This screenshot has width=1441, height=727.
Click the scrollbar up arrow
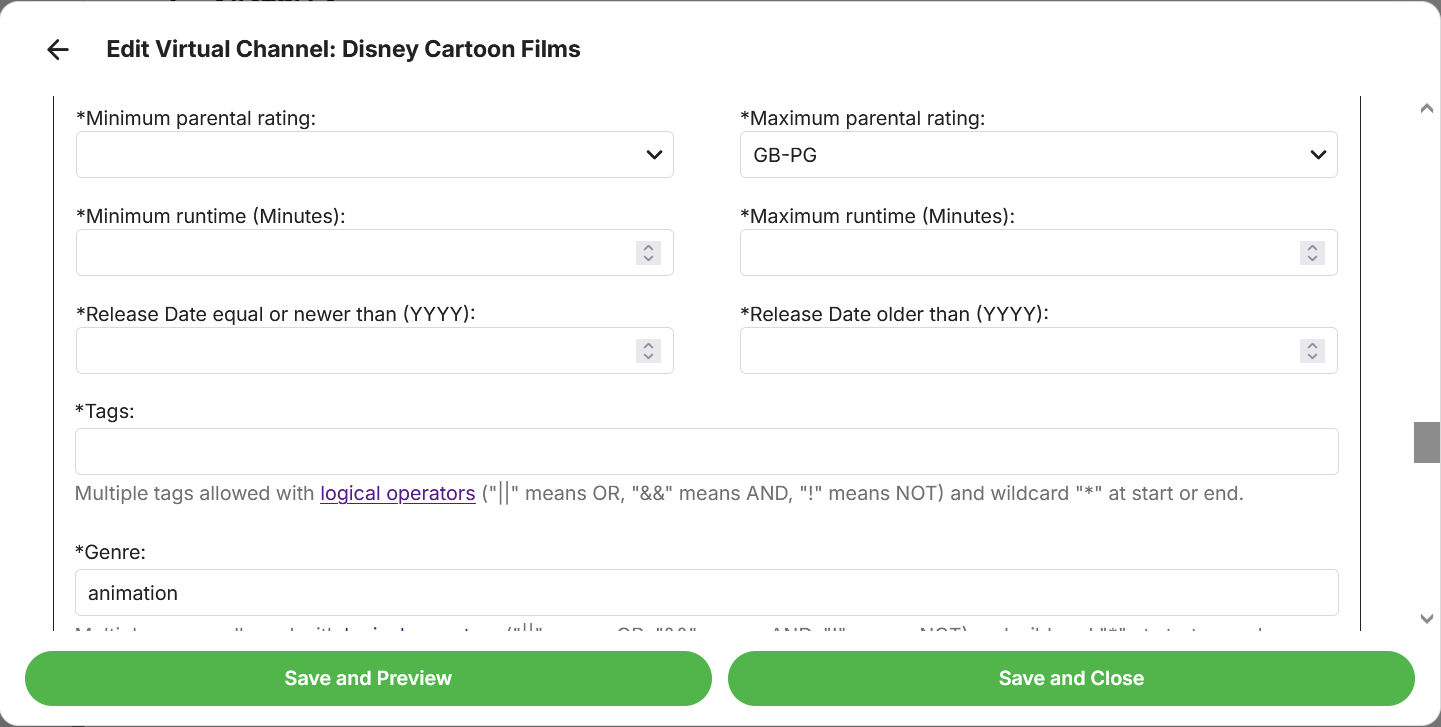pyautogui.click(x=1427, y=109)
